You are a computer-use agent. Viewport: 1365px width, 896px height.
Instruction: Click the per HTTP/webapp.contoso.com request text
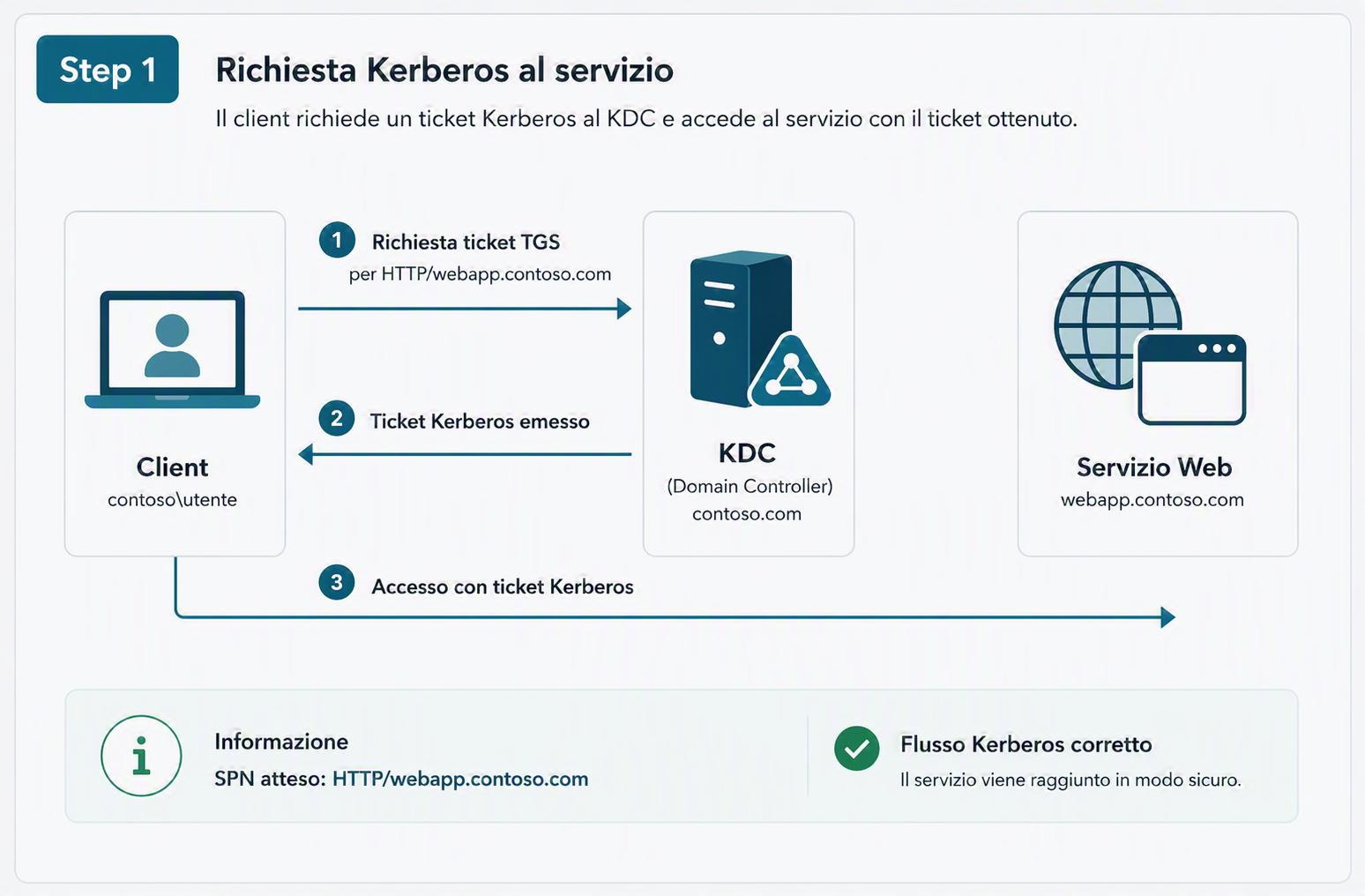tap(480, 274)
